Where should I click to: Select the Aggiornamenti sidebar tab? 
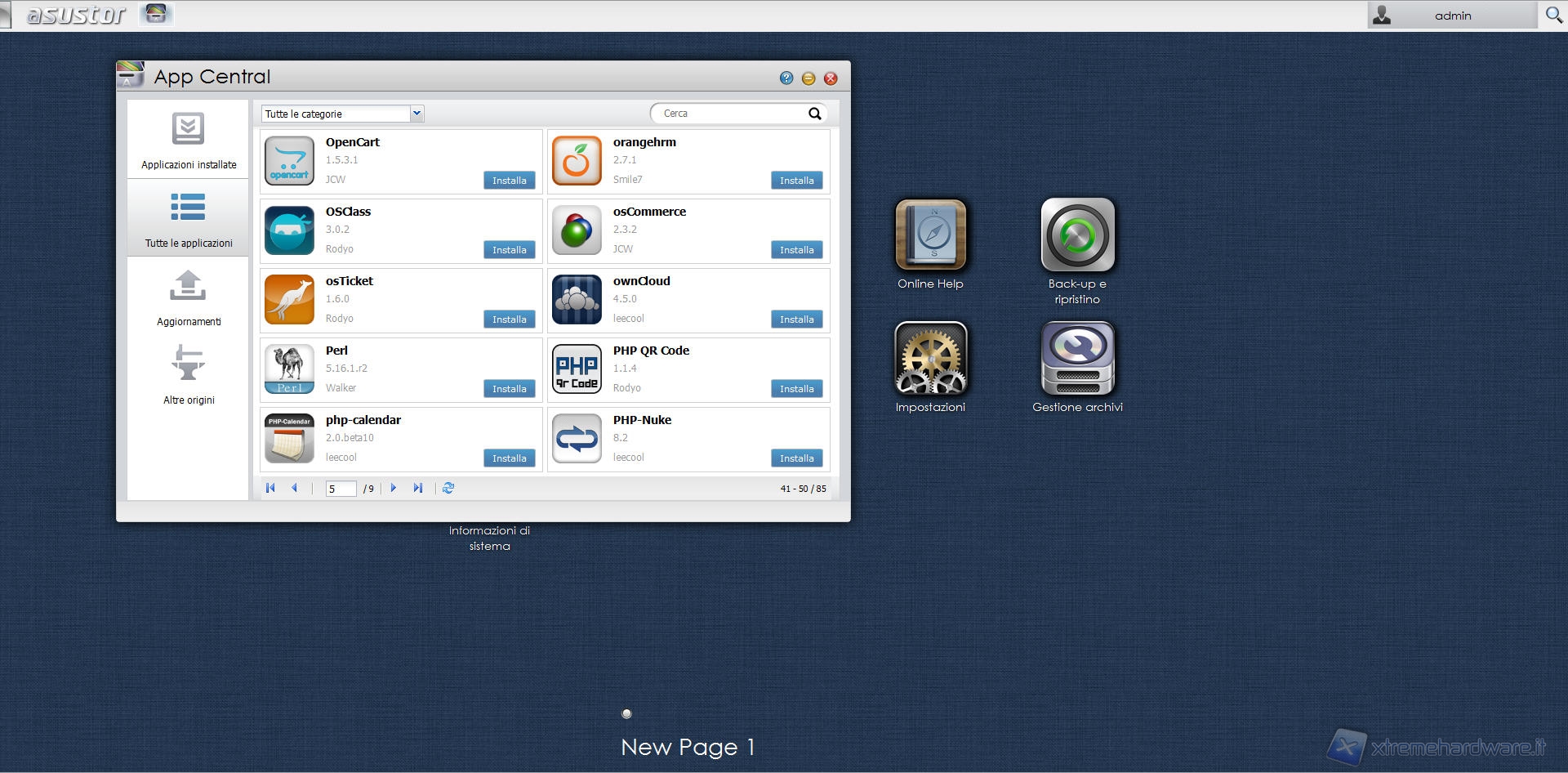click(189, 297)
